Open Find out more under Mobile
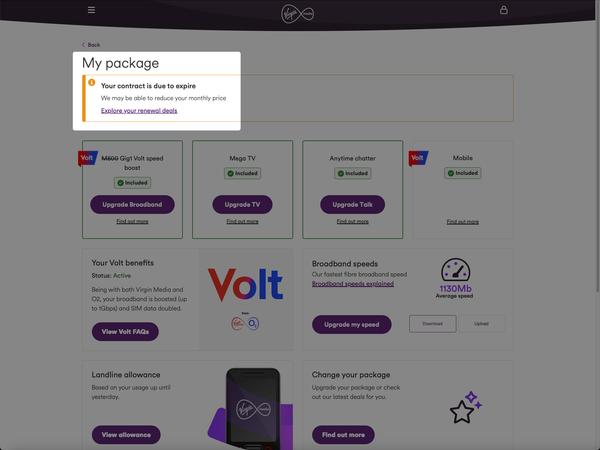 (x=462, y=222)
